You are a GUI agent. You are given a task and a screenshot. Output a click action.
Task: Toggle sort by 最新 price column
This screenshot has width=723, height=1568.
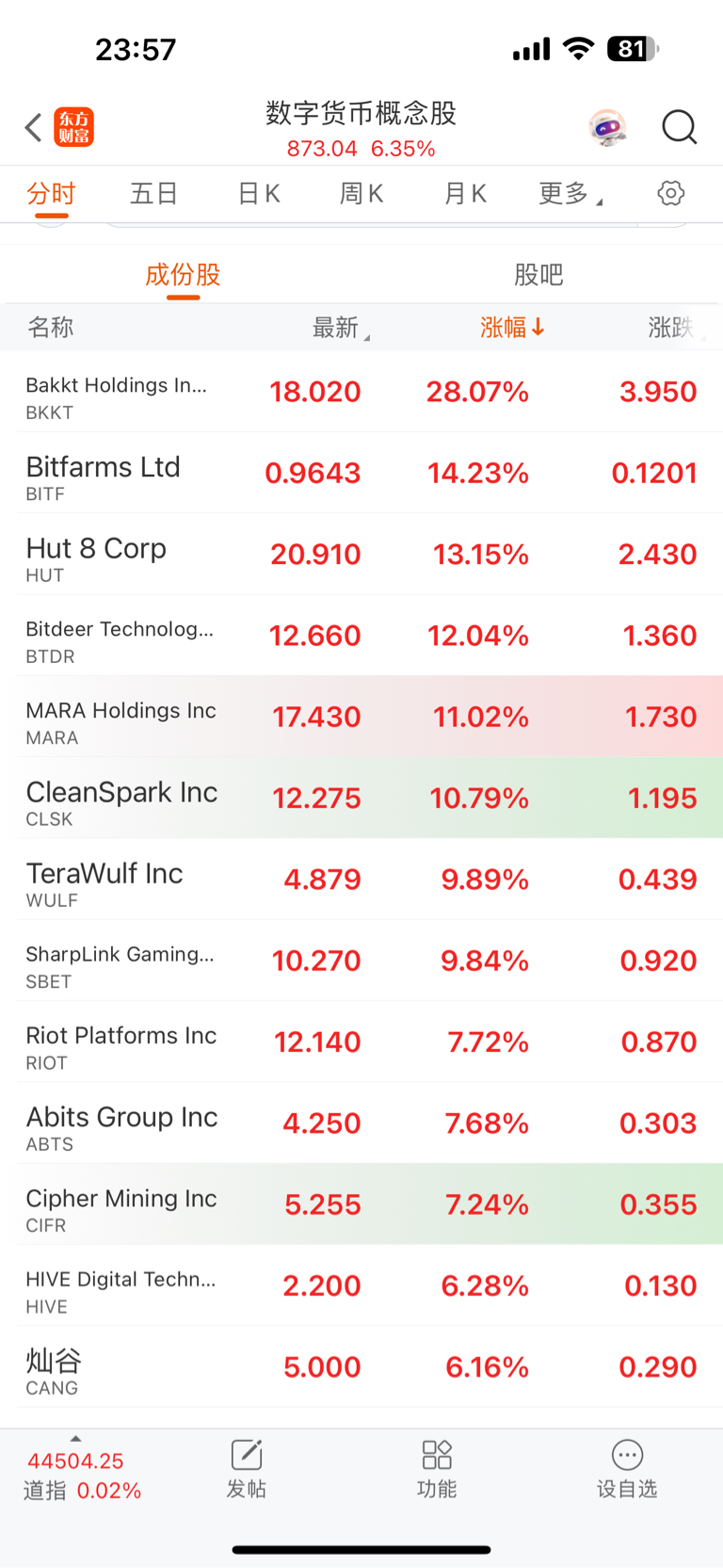click(x=341, y=328)
